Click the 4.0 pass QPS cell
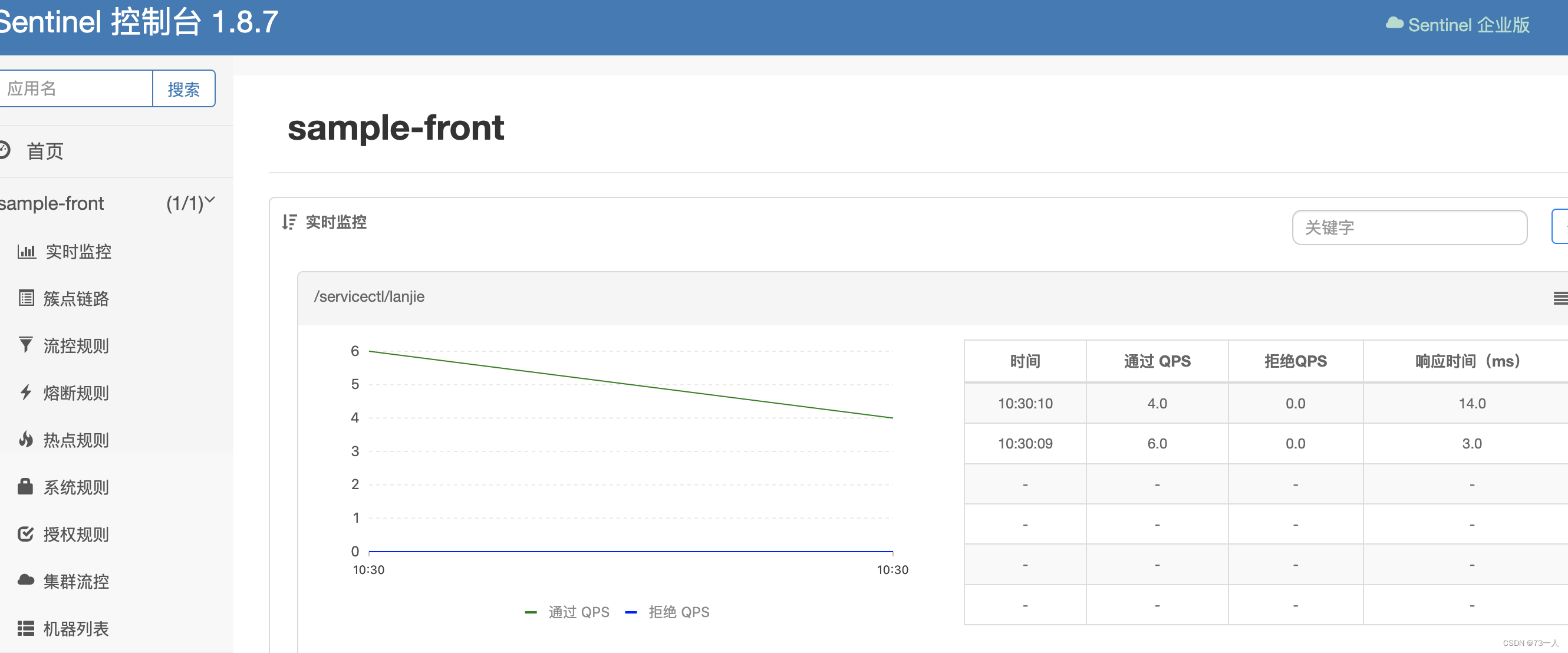The width and height of the screenshot is (1568, 653). (x=1157, y=404)
